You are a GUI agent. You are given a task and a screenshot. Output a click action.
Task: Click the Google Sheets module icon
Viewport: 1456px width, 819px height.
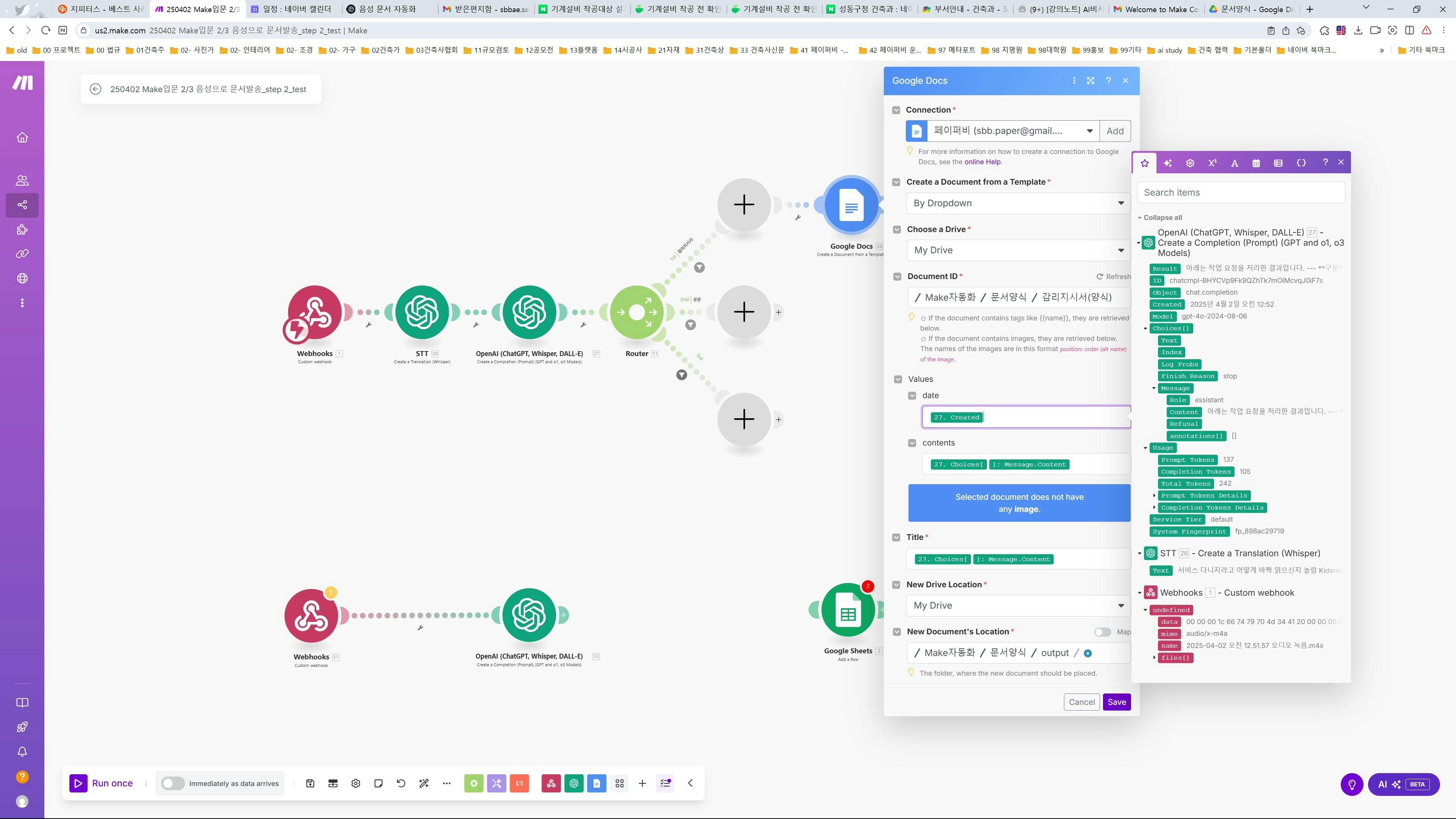click(848, 610)
